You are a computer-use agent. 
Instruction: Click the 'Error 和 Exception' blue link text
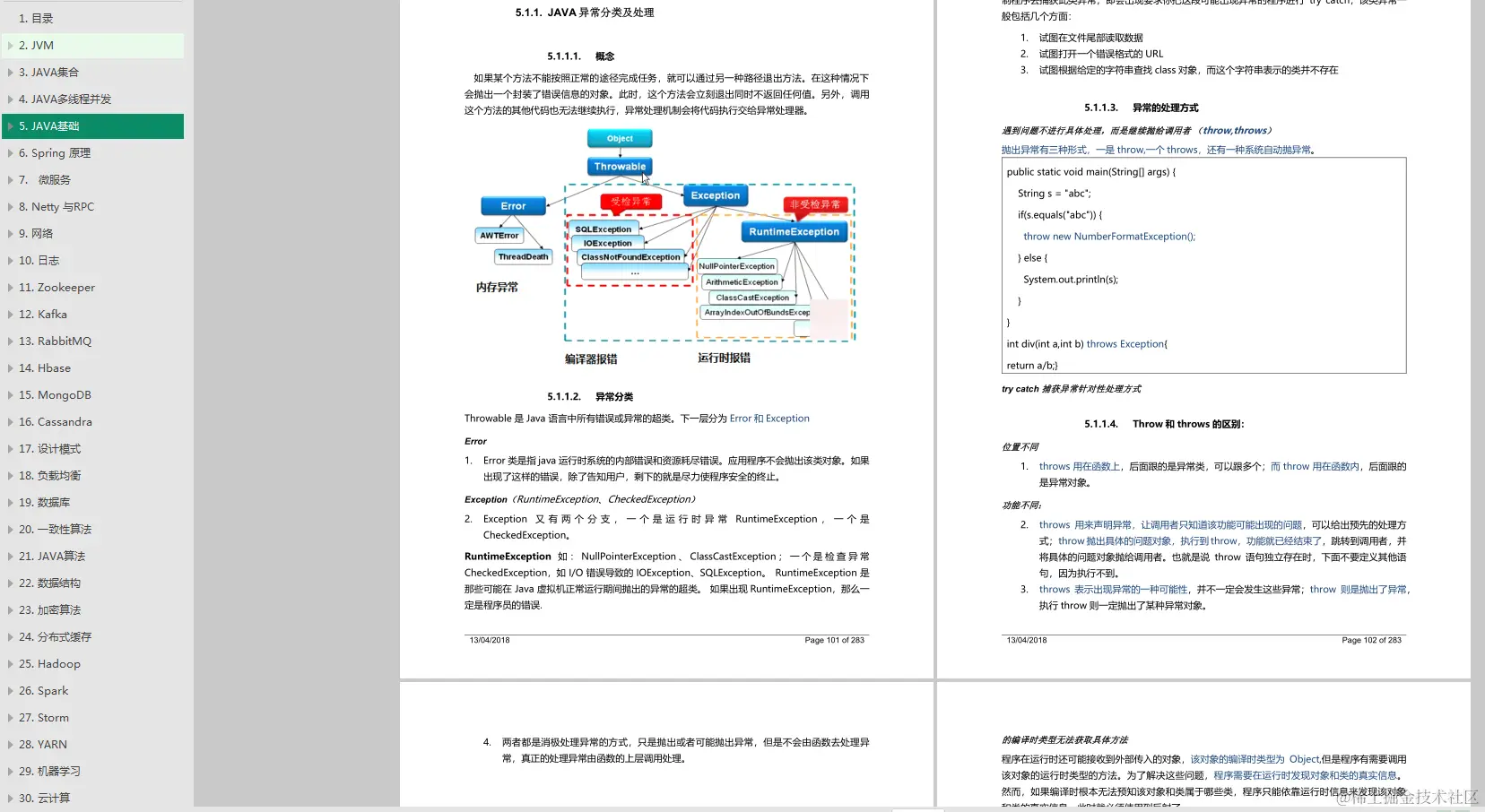769,419
